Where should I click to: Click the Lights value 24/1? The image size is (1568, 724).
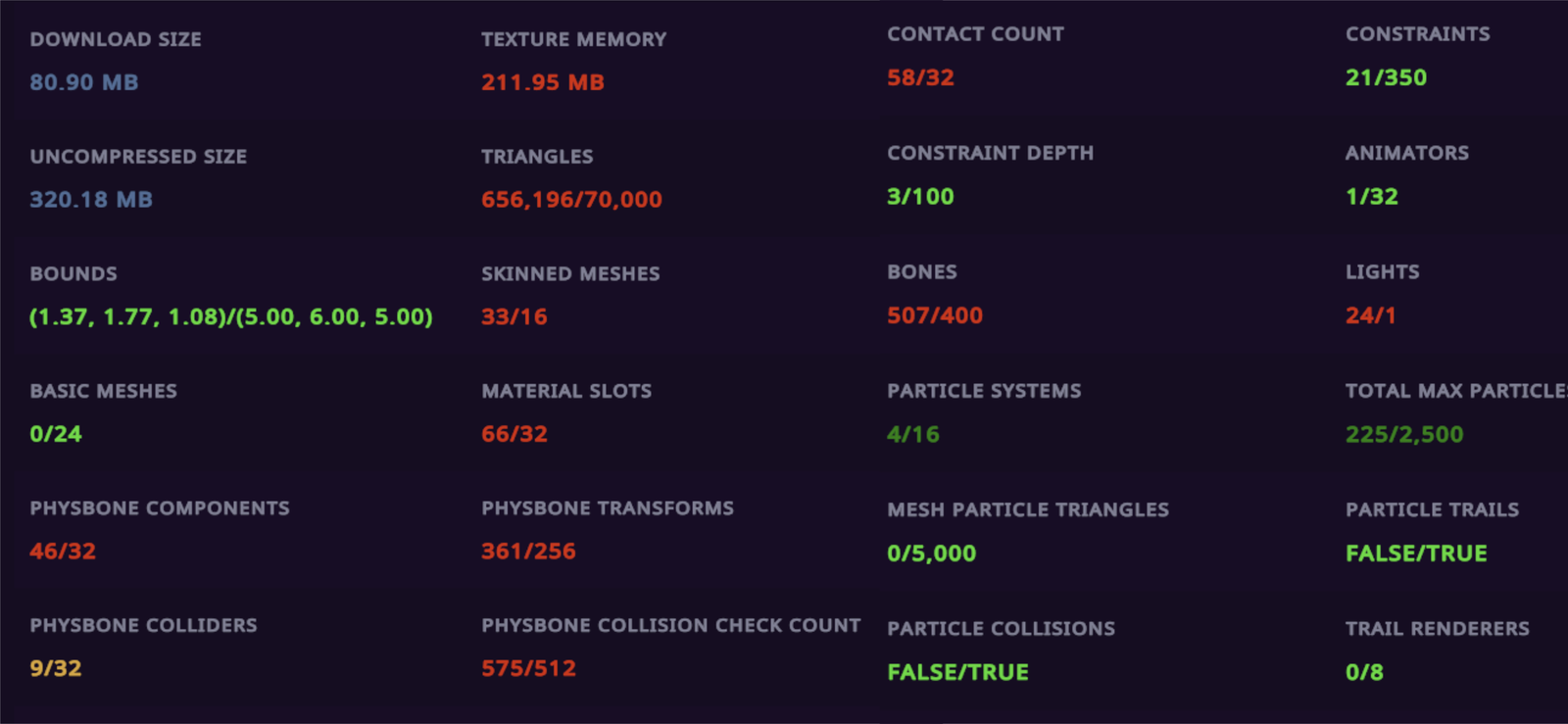pos(1370,315)
